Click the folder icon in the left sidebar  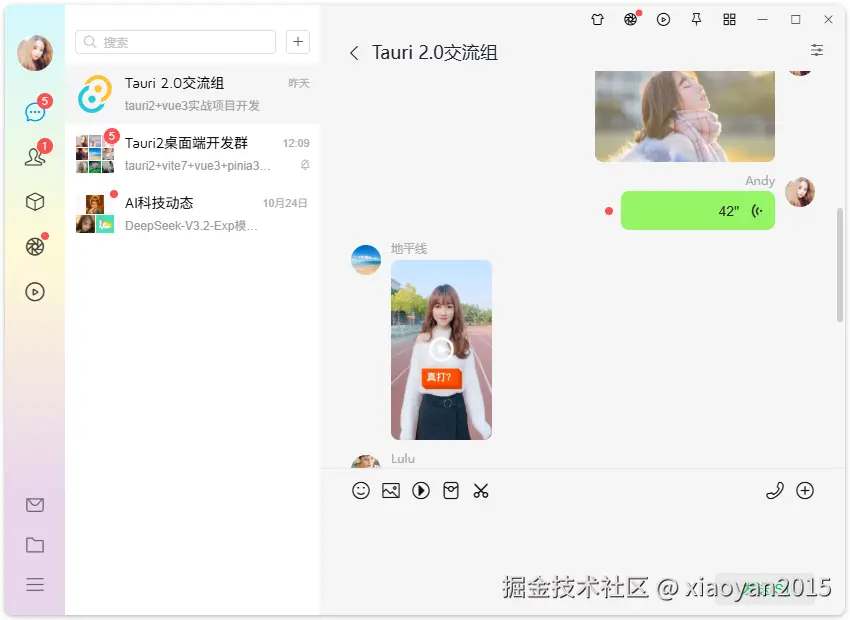[35, 545]
